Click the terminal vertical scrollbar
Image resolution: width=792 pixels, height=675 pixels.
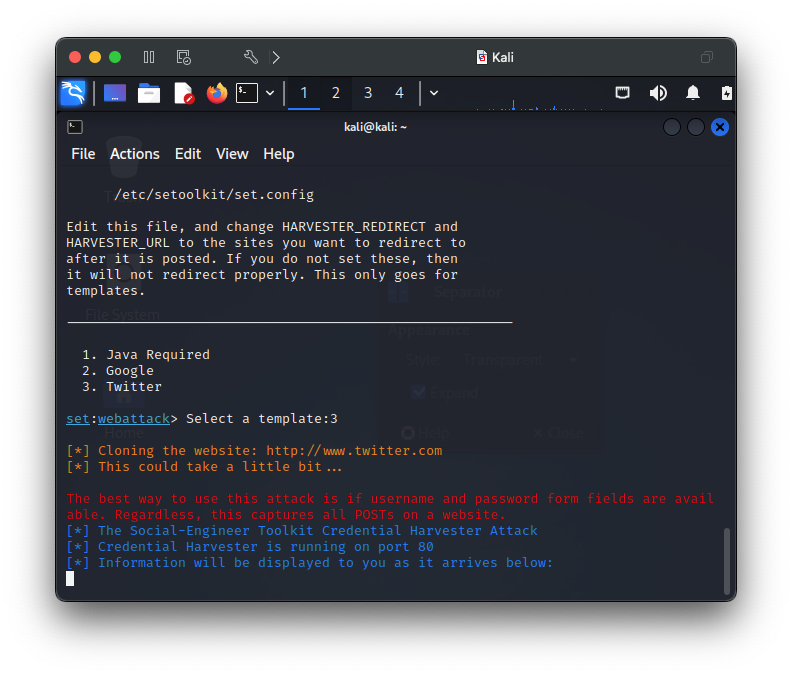[726, 561]
